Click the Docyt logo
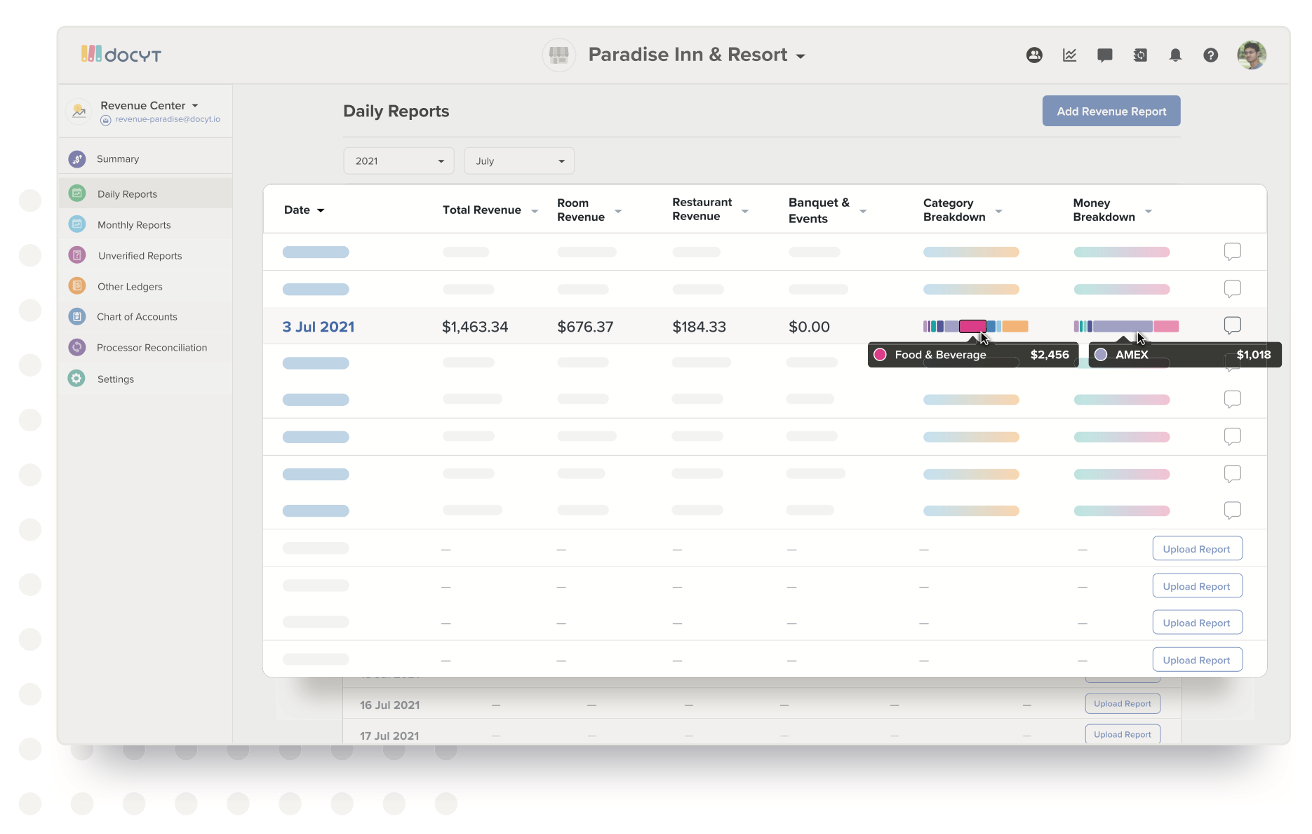 pyautogui.click(x=121, y=54)
